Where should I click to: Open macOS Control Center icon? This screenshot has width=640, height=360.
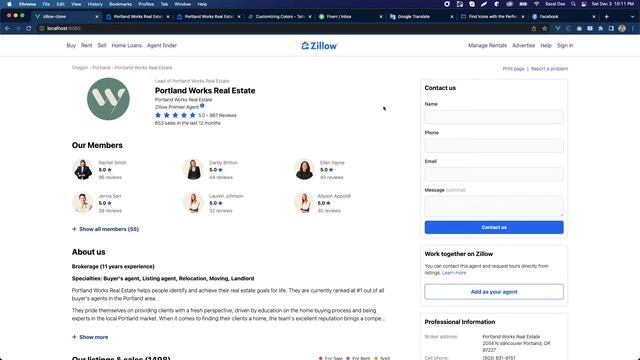click(x=584, y=4)
